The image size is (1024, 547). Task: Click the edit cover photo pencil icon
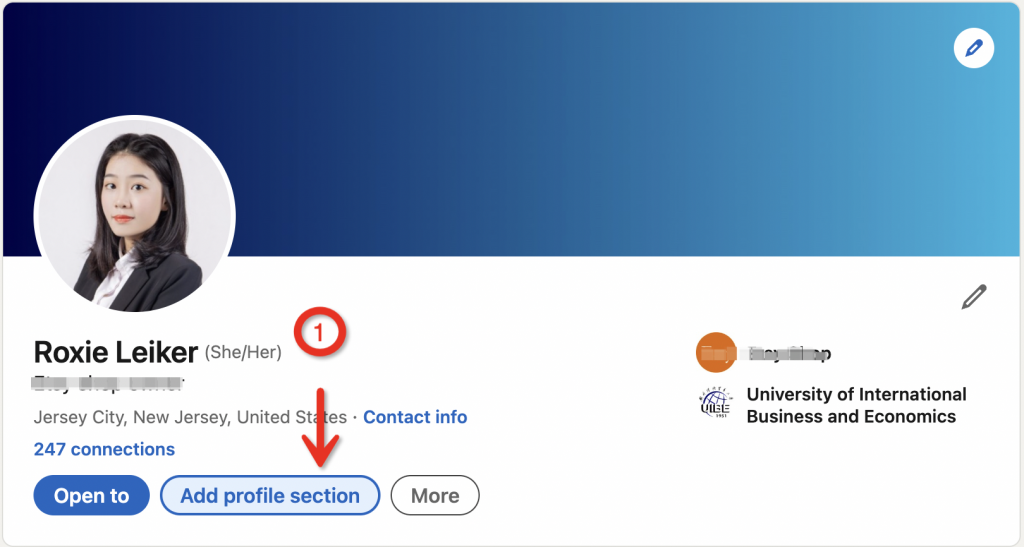(973, 47)
